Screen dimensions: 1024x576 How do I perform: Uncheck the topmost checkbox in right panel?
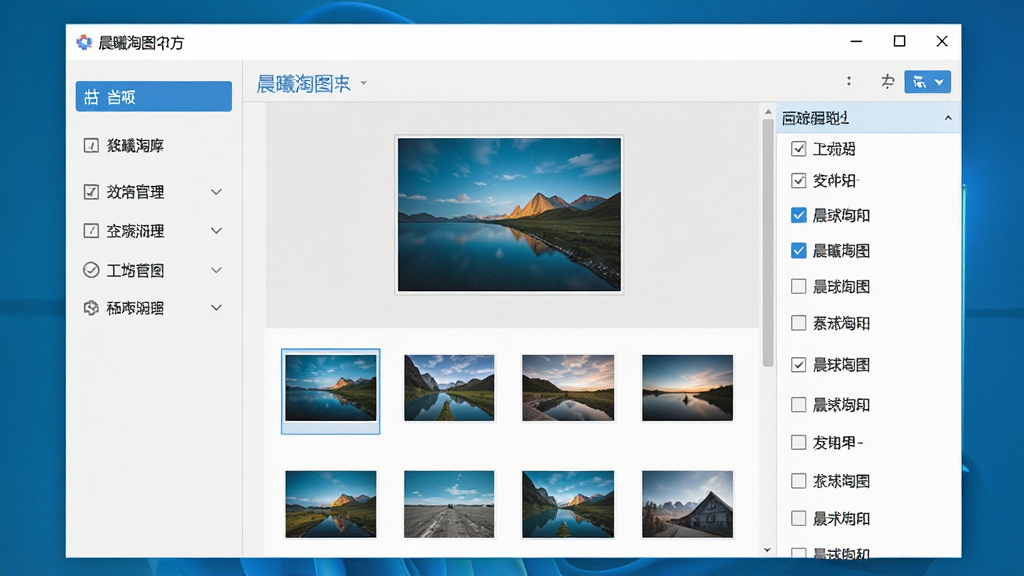pyautogui.click(x=798, y=149)
